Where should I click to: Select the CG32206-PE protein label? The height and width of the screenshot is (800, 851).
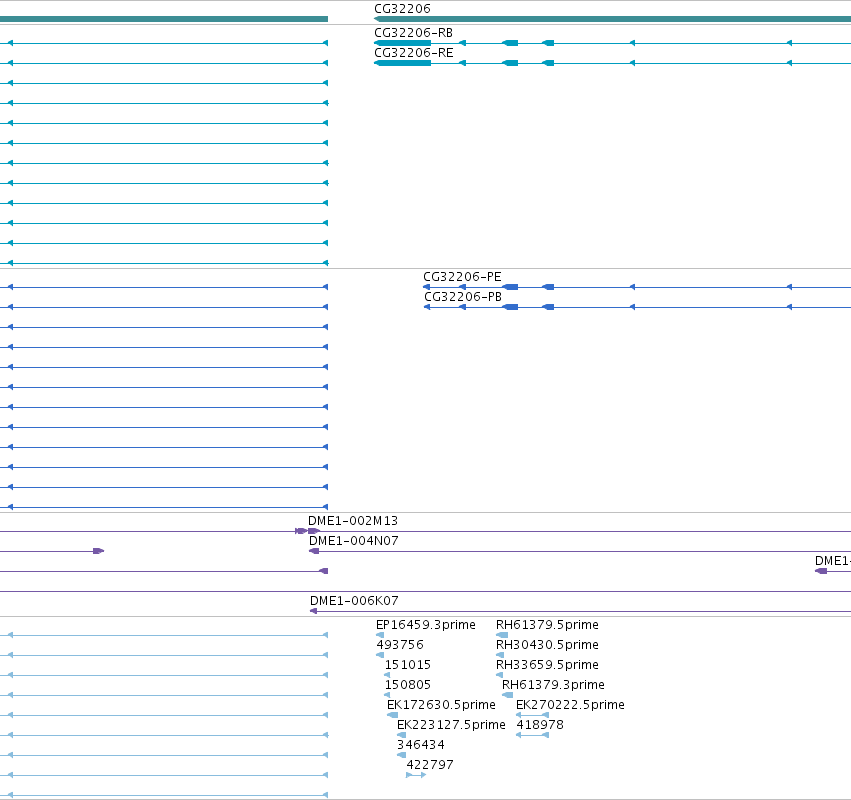(462, 277)
